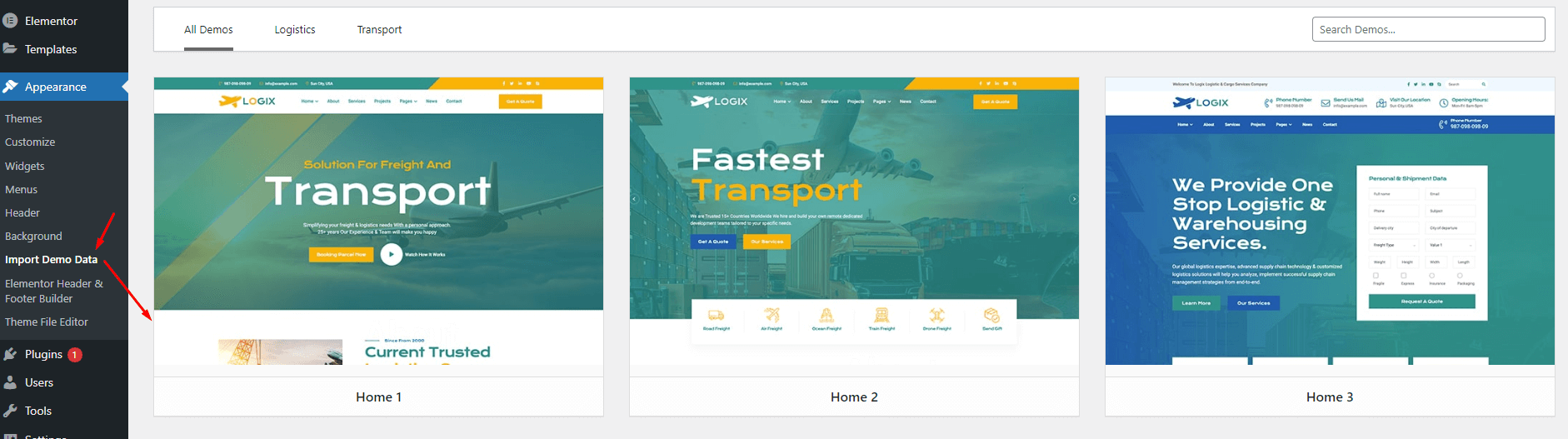Click the Search Demos input field

point(1427,29)
